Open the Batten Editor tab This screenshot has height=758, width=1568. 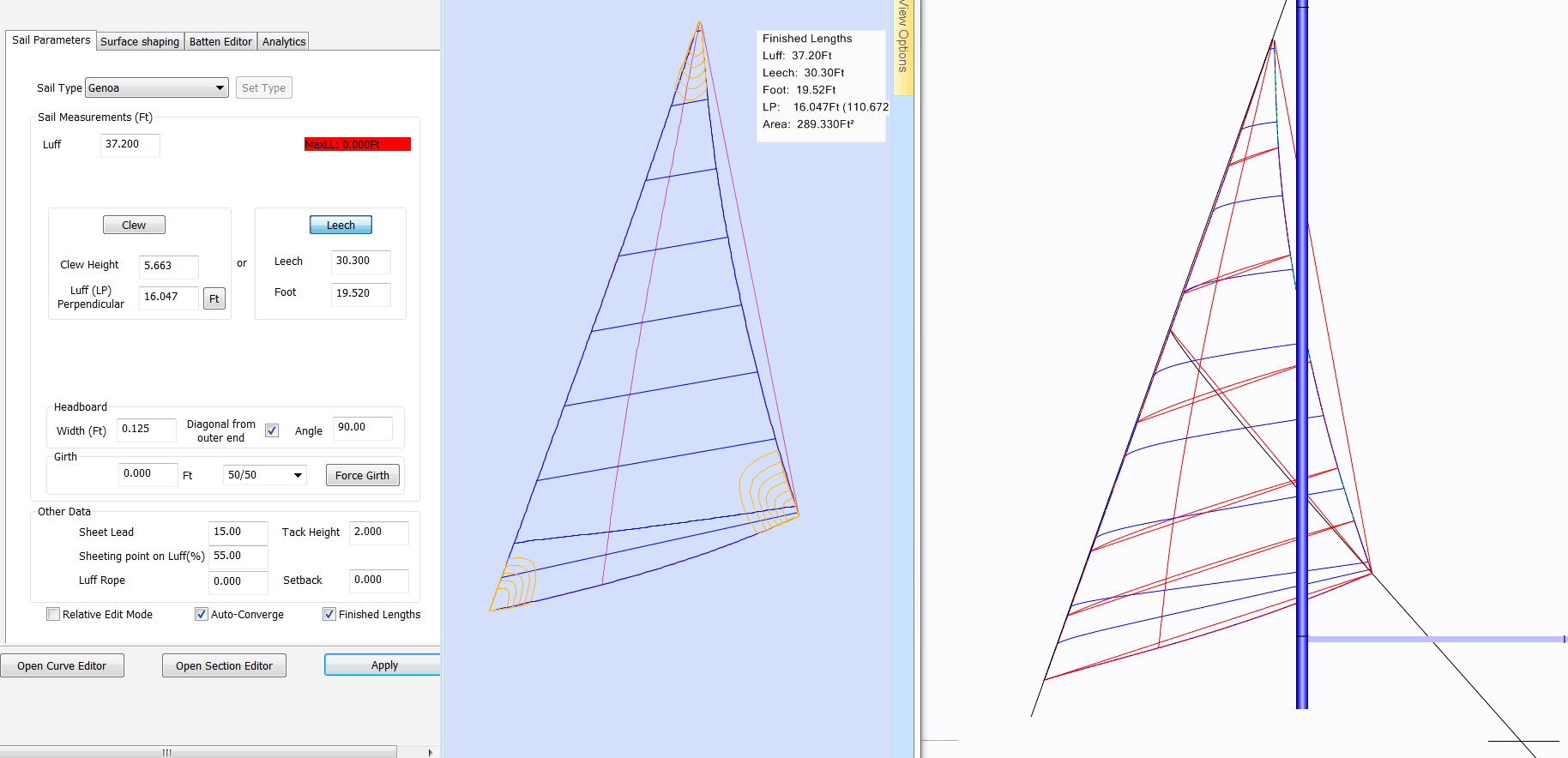click(220, 41)
